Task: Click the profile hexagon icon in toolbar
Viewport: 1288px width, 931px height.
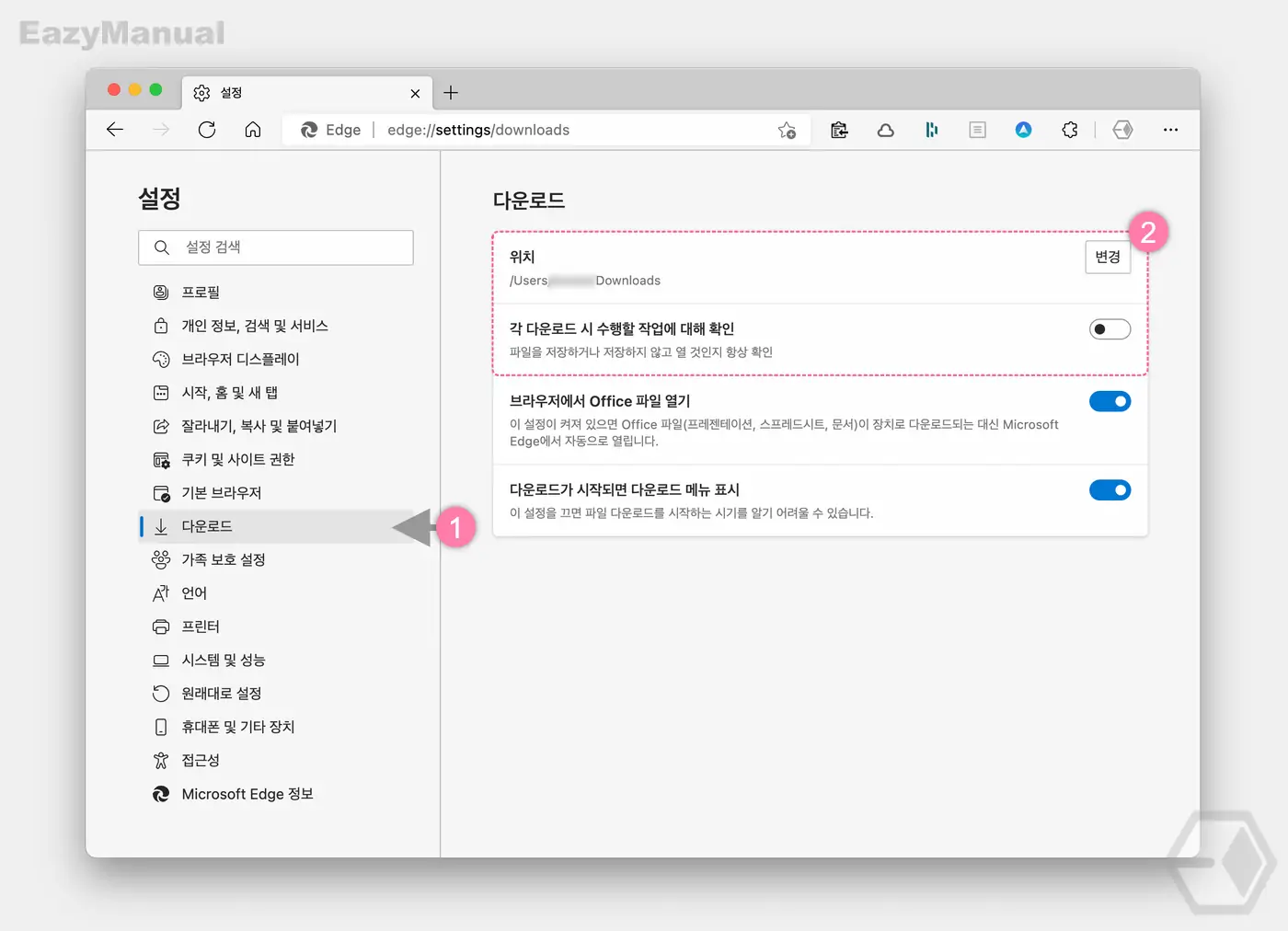Action: point(1122,130)
